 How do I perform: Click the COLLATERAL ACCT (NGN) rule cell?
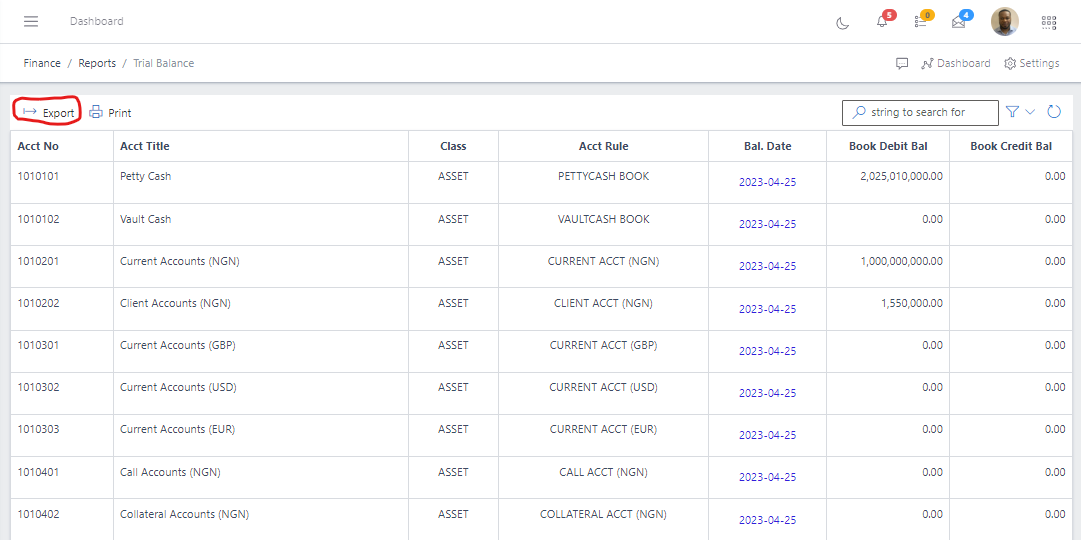(x=603, y=514)
